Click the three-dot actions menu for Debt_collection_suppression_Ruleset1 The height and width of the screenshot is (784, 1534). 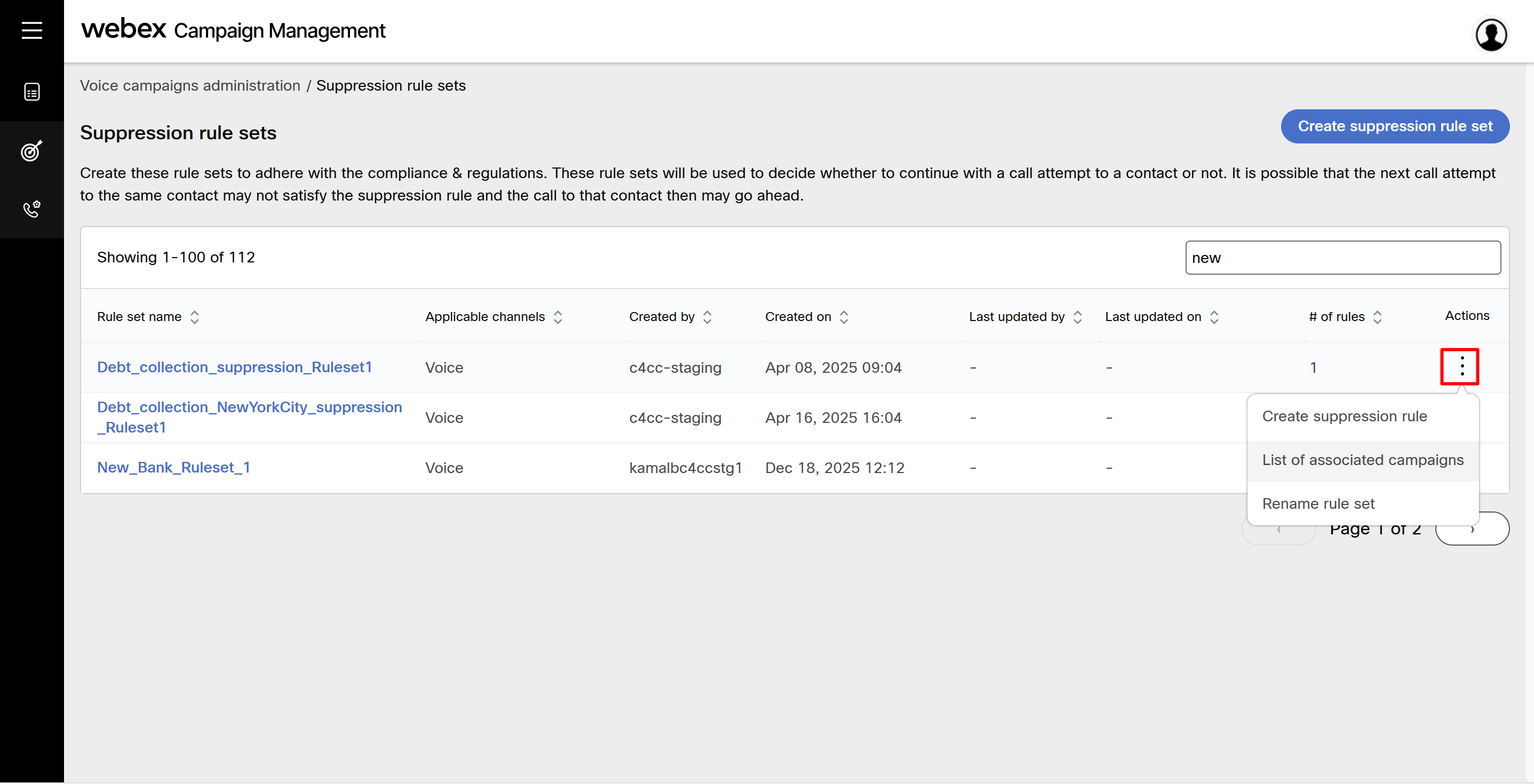(1461, 366)
